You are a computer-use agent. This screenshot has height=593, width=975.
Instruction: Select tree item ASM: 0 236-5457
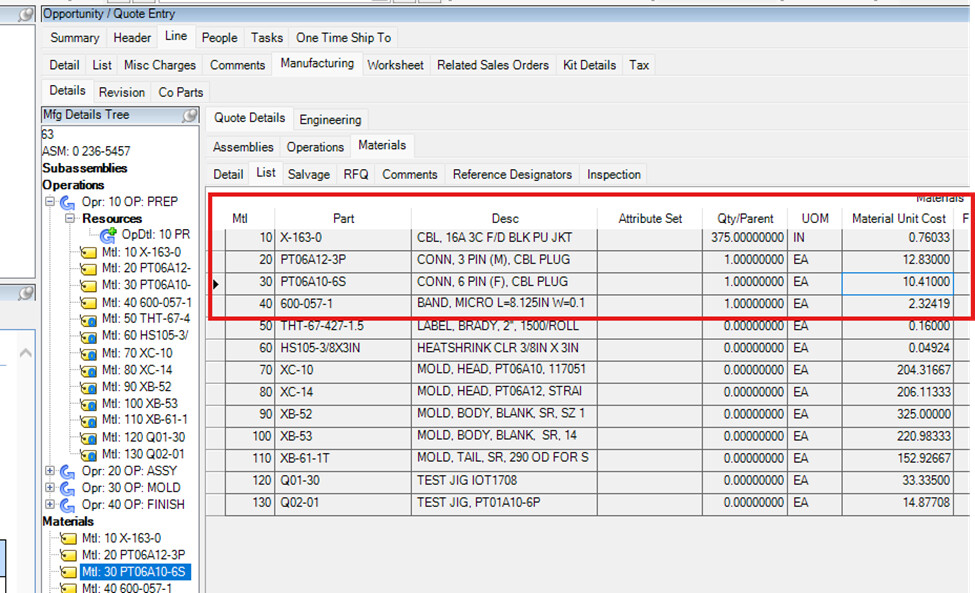coord(86,152)
